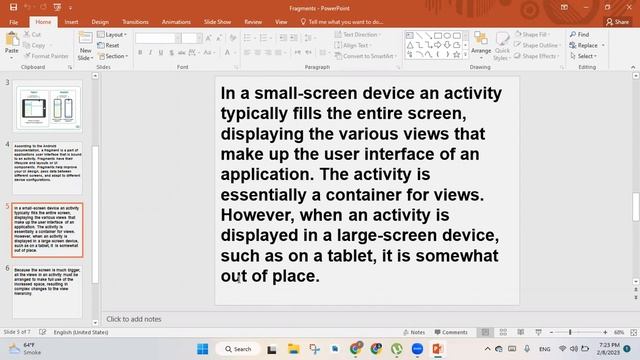Click the Replace command
The image size is (640, 360).
pos(584,45)
